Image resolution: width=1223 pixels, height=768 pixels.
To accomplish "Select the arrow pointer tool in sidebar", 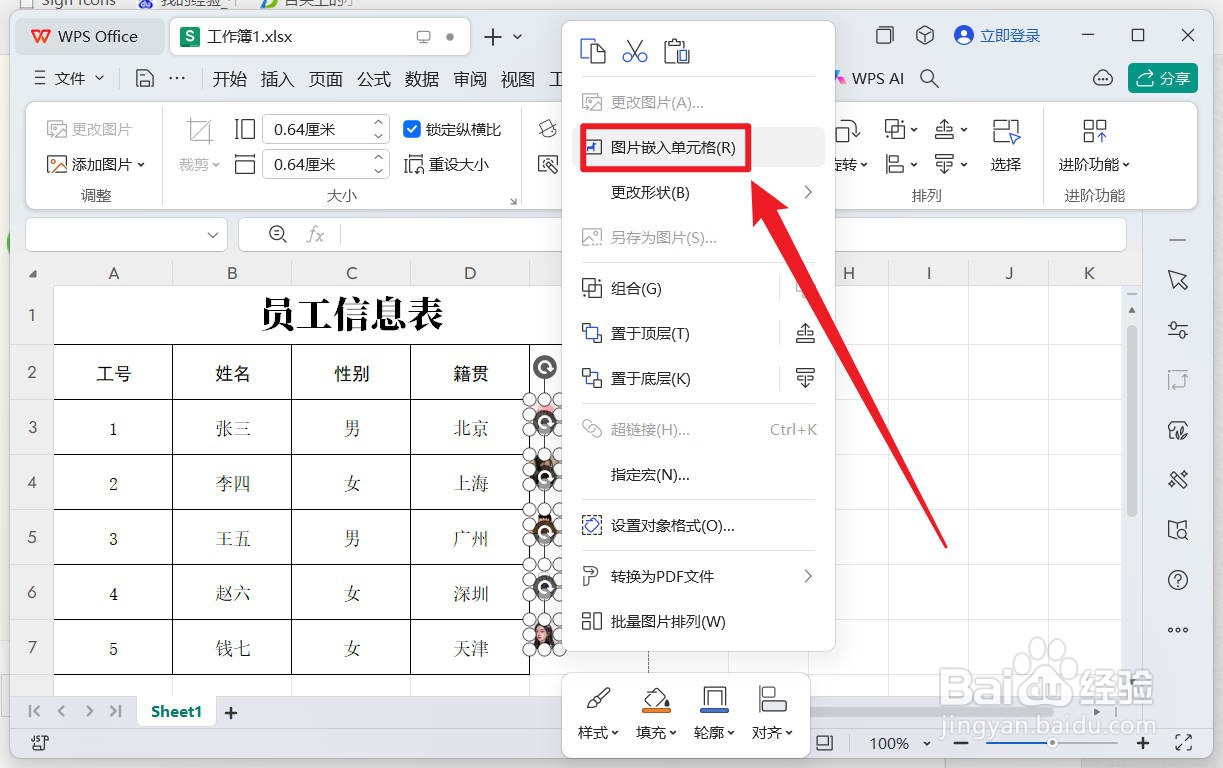I will tap(1178, 281).
